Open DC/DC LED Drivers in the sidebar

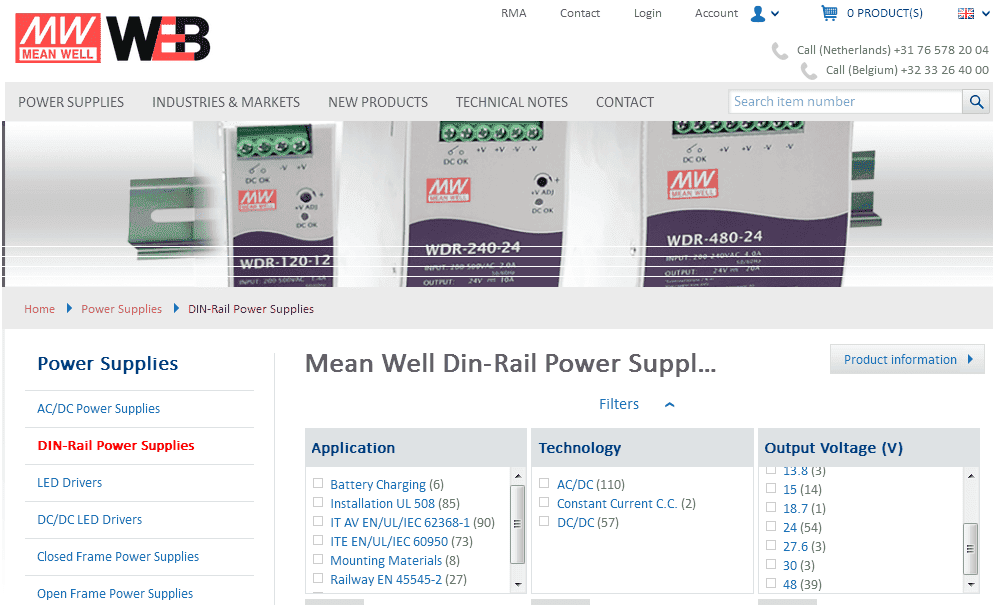click(x=89, y=519)
